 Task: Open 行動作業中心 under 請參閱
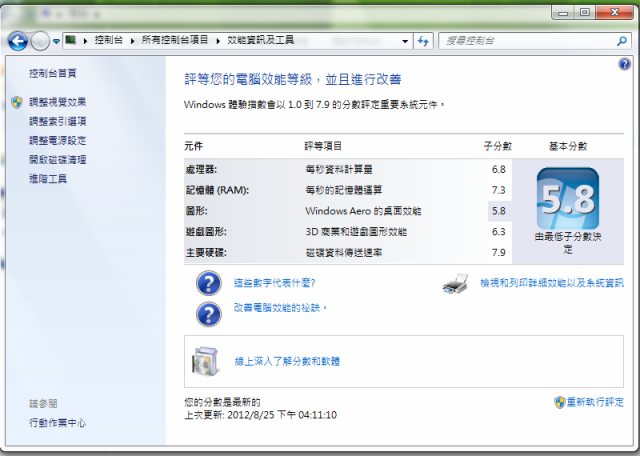(58, 423)
